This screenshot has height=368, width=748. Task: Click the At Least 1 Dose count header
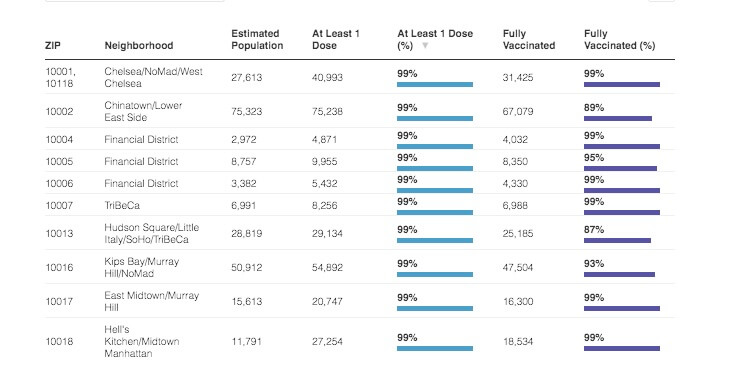click(x=336, y=40)
